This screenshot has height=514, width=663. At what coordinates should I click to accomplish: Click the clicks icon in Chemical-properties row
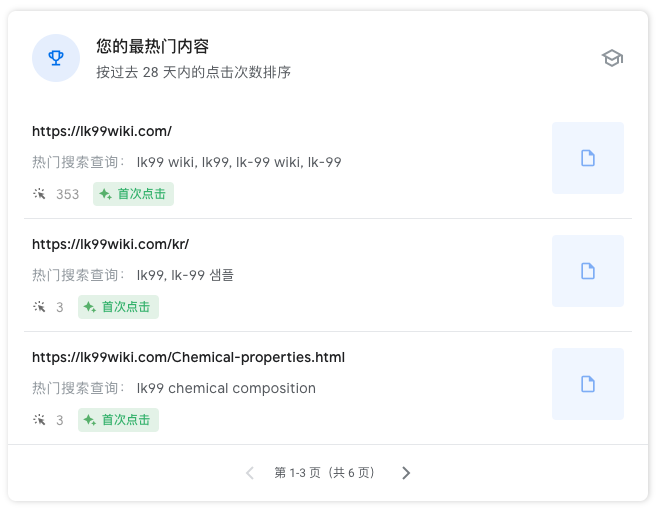coord(39,420)
